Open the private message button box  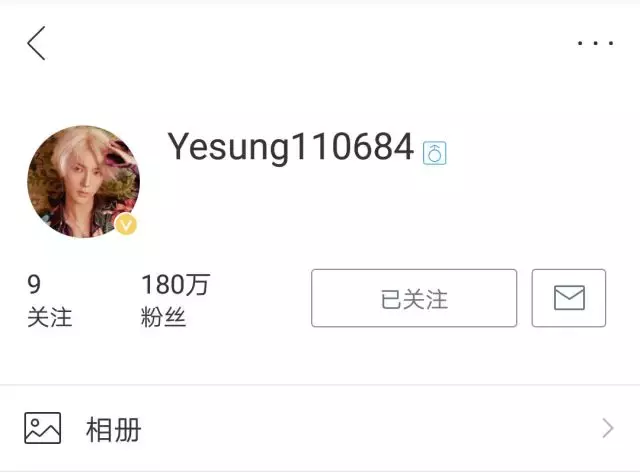(x=569, y=298)
